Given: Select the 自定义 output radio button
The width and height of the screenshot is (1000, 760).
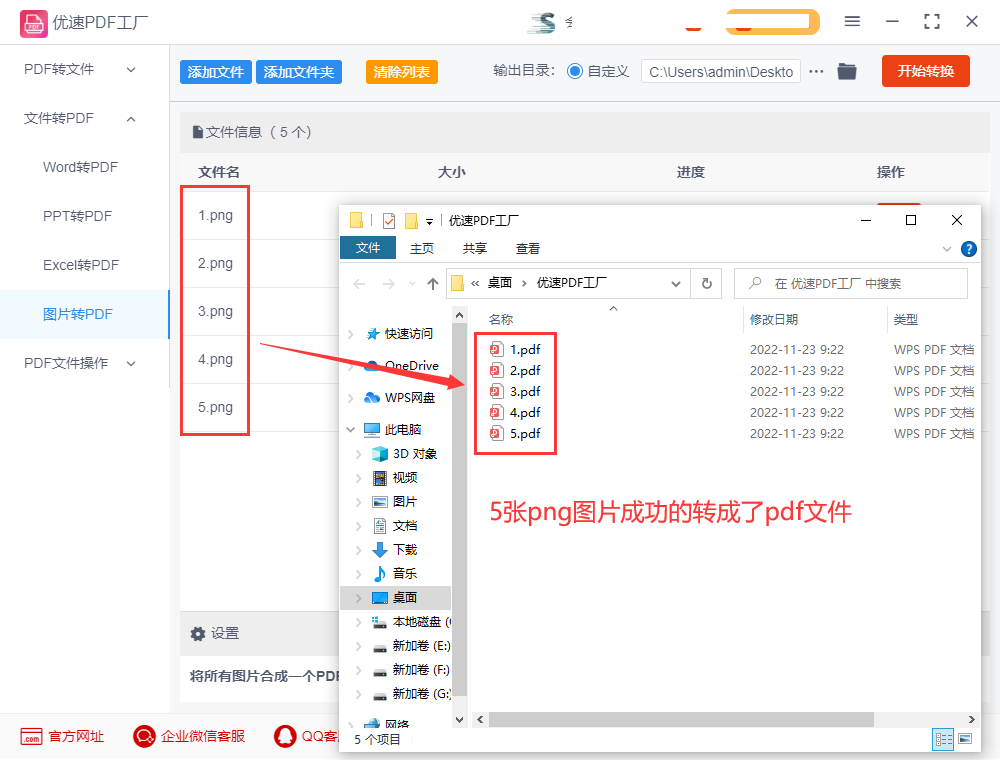Looking at the screenshot, I should click(575, 71).
